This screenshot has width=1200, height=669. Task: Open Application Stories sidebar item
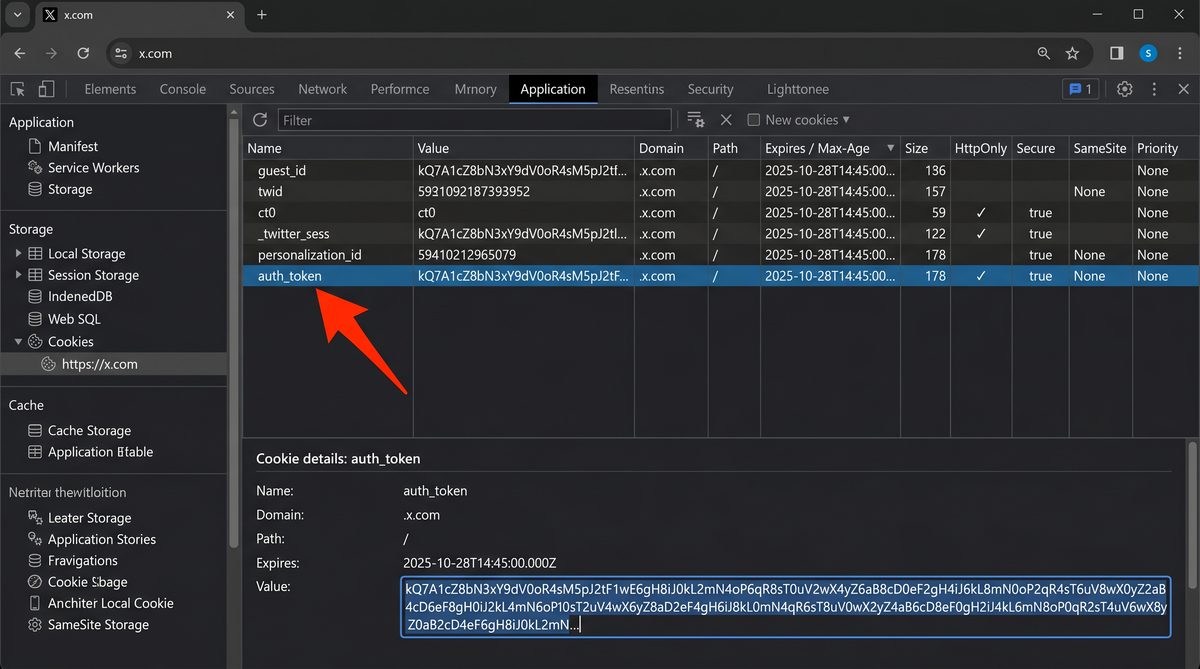click(91, 539)
